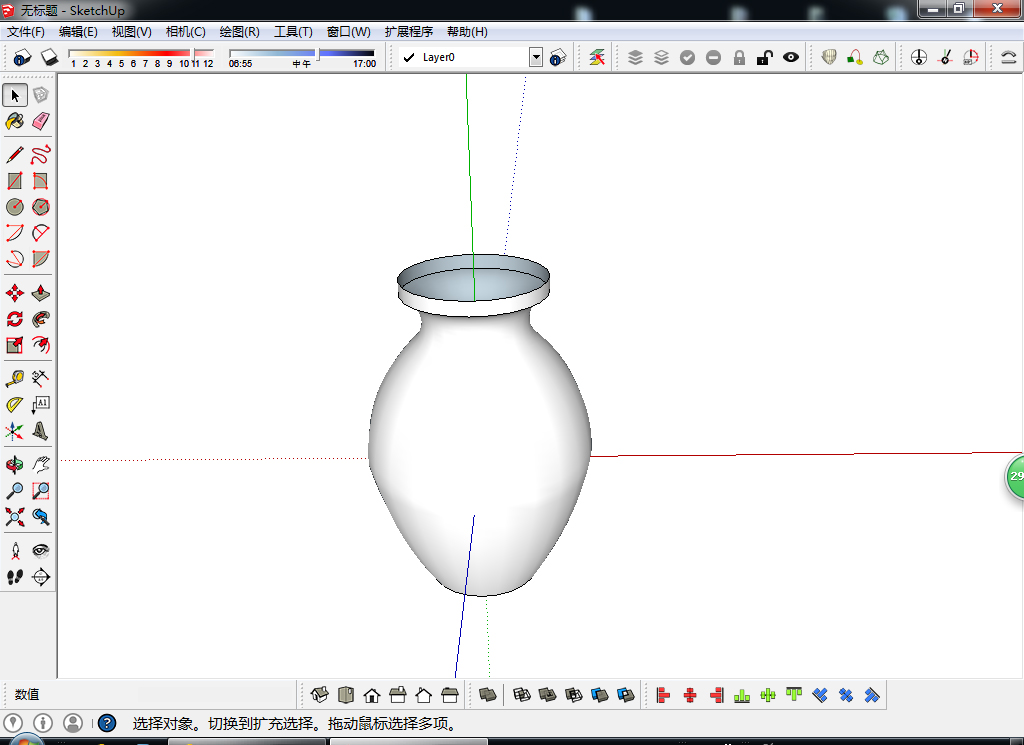Select the Freehand squiggle tool
The height and width of the screenshot is (745, 1024).
click(40, 155)
